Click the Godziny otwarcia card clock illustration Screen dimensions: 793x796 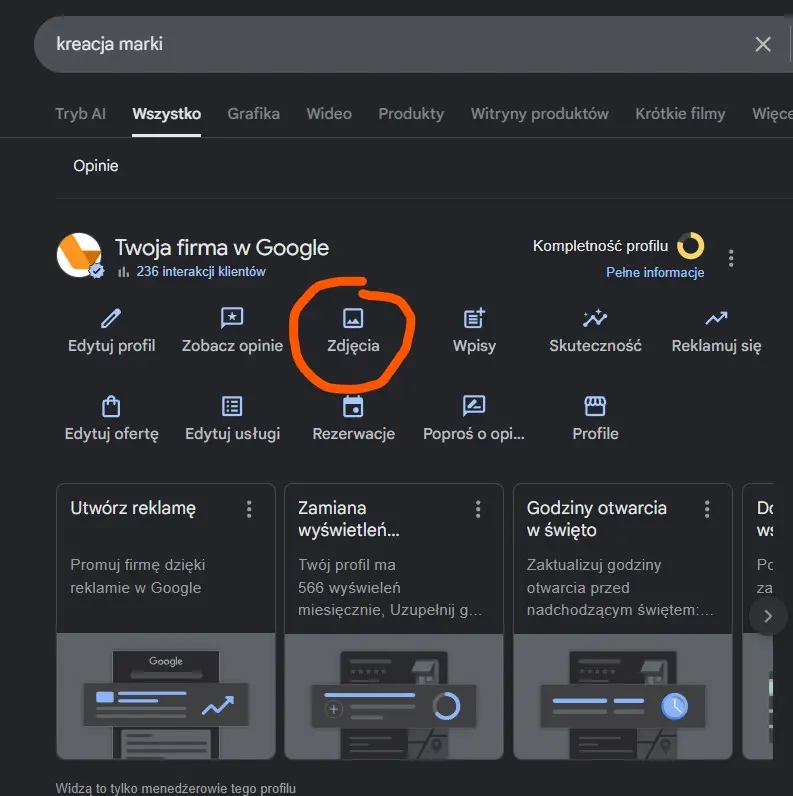tap(623, 696)
